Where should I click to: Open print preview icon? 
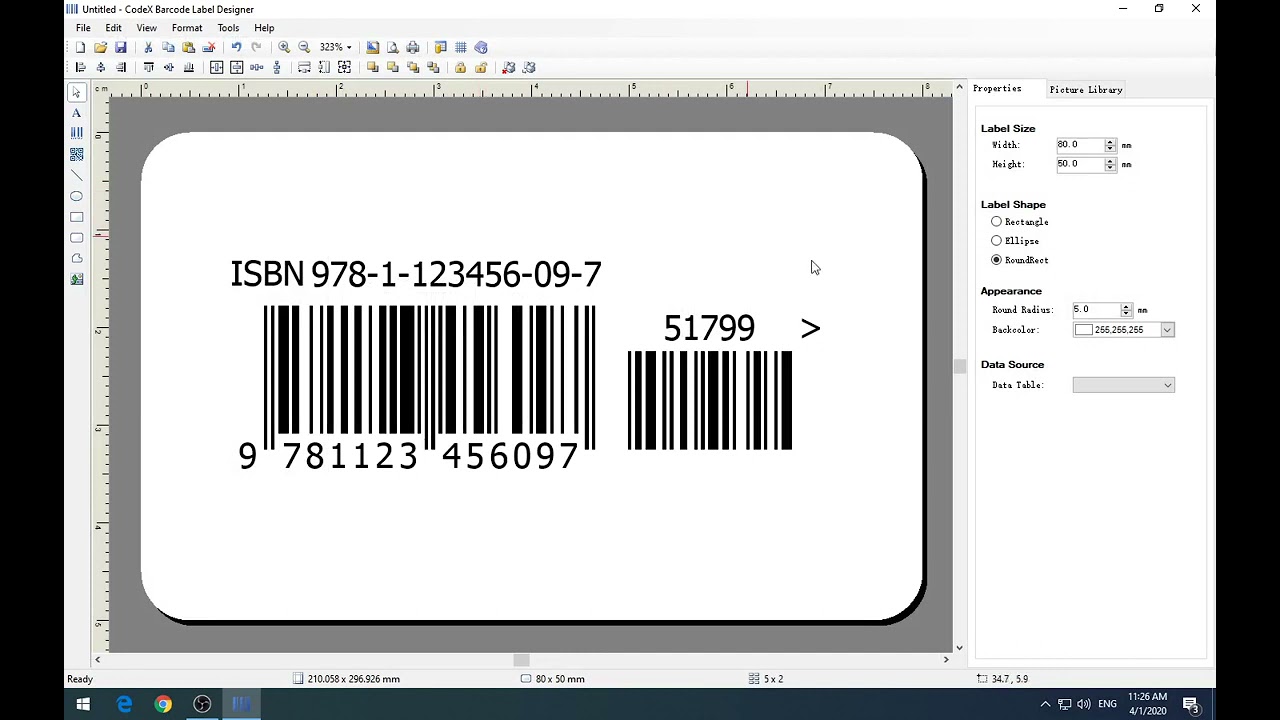click(392, 47)
